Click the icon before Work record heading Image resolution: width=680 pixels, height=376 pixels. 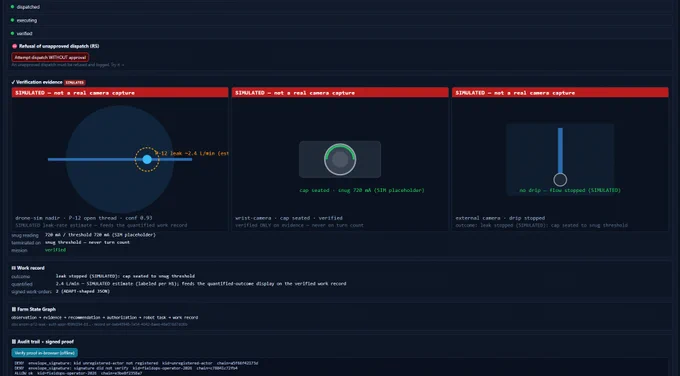(13, 268)
